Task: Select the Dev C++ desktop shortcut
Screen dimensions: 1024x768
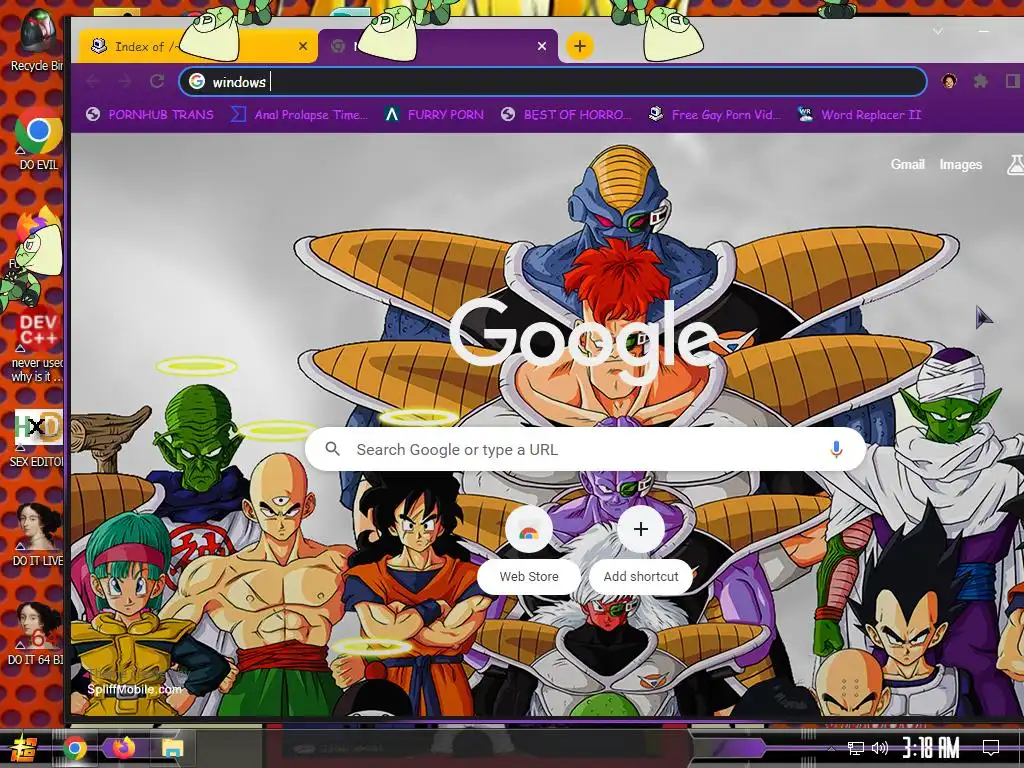Action: point(38,345)
